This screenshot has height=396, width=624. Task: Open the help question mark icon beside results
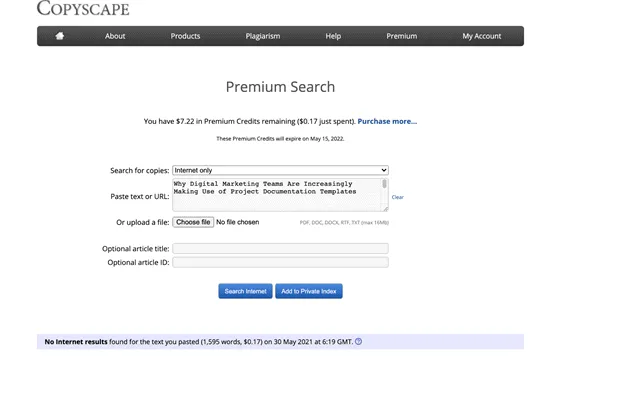coord(359,341)
